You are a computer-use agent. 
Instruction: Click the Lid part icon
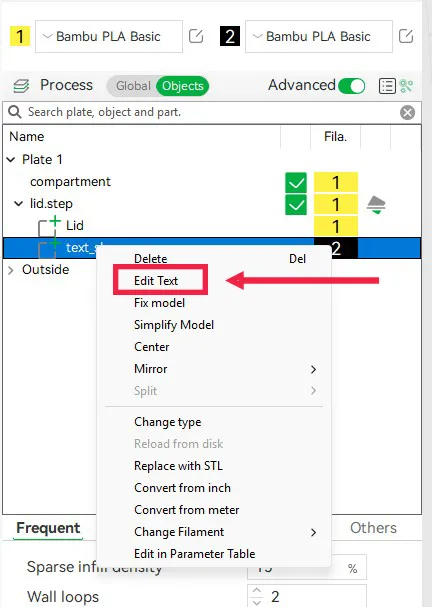pos(49,226)
